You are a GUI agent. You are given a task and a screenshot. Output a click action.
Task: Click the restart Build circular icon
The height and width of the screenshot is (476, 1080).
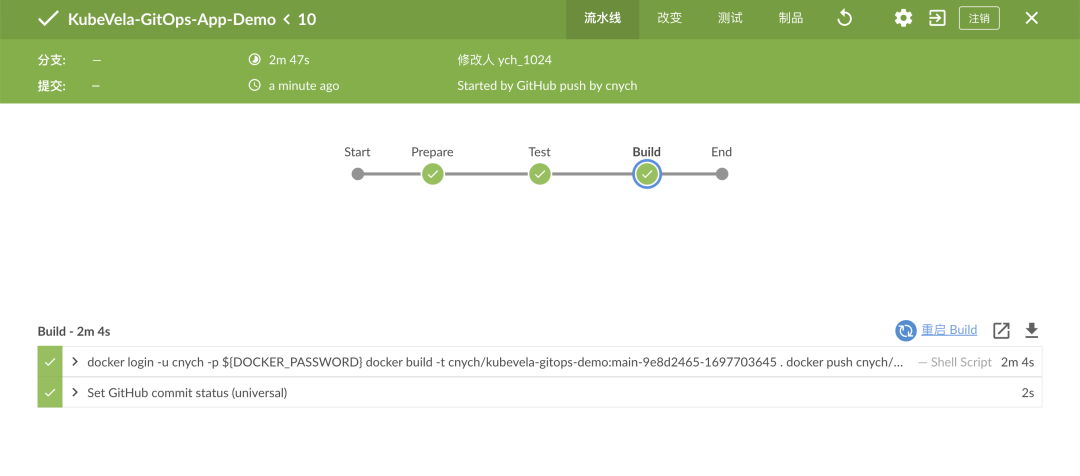906,331
